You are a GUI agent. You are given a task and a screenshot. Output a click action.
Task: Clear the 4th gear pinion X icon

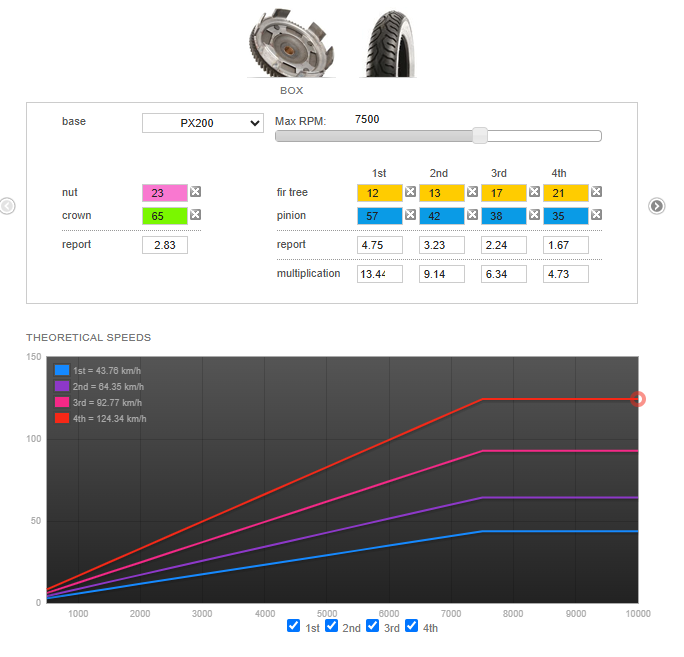596,215
